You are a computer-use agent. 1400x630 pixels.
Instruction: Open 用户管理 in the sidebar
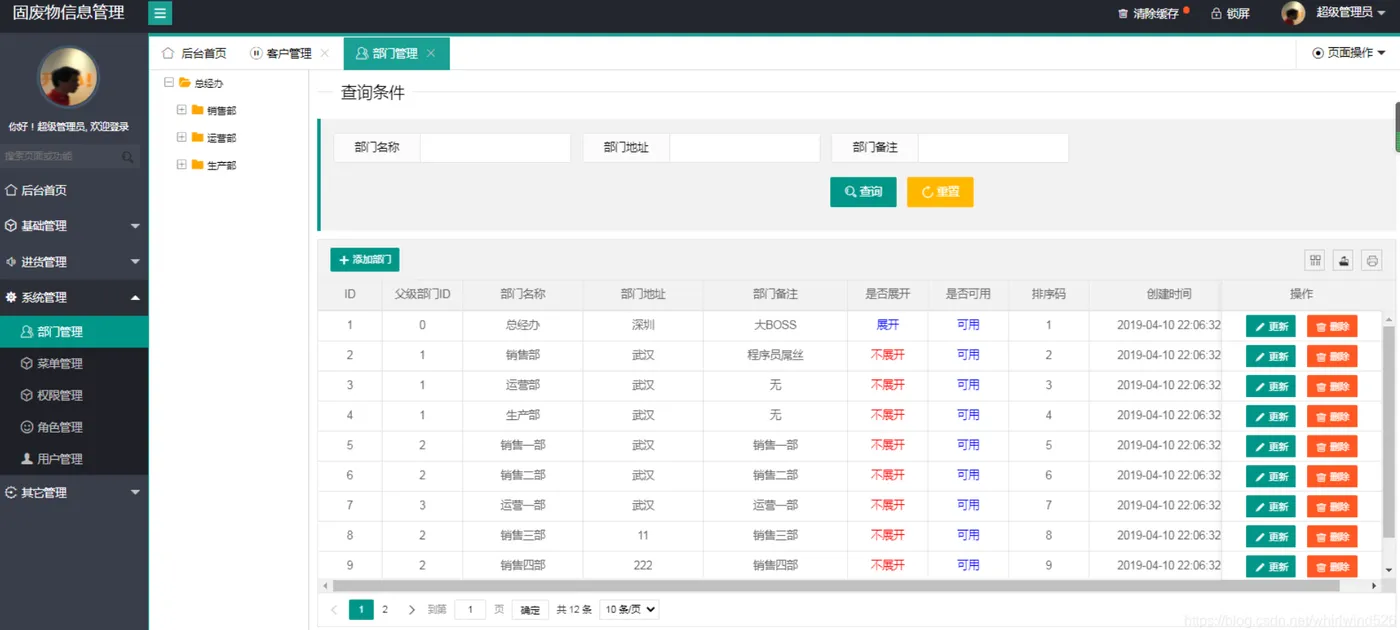74,460
